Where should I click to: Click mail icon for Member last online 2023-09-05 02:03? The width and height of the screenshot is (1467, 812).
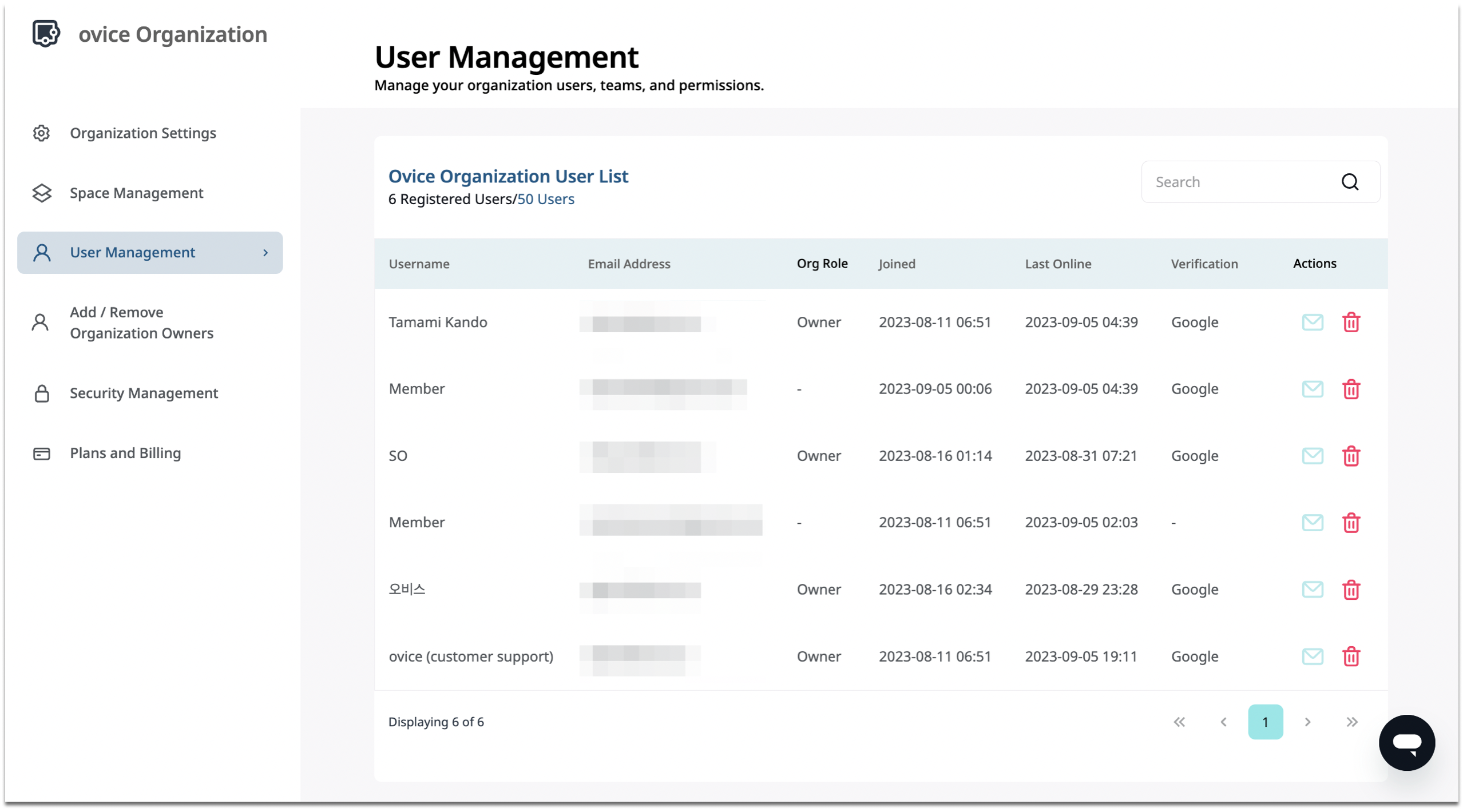click(1312, 523)
